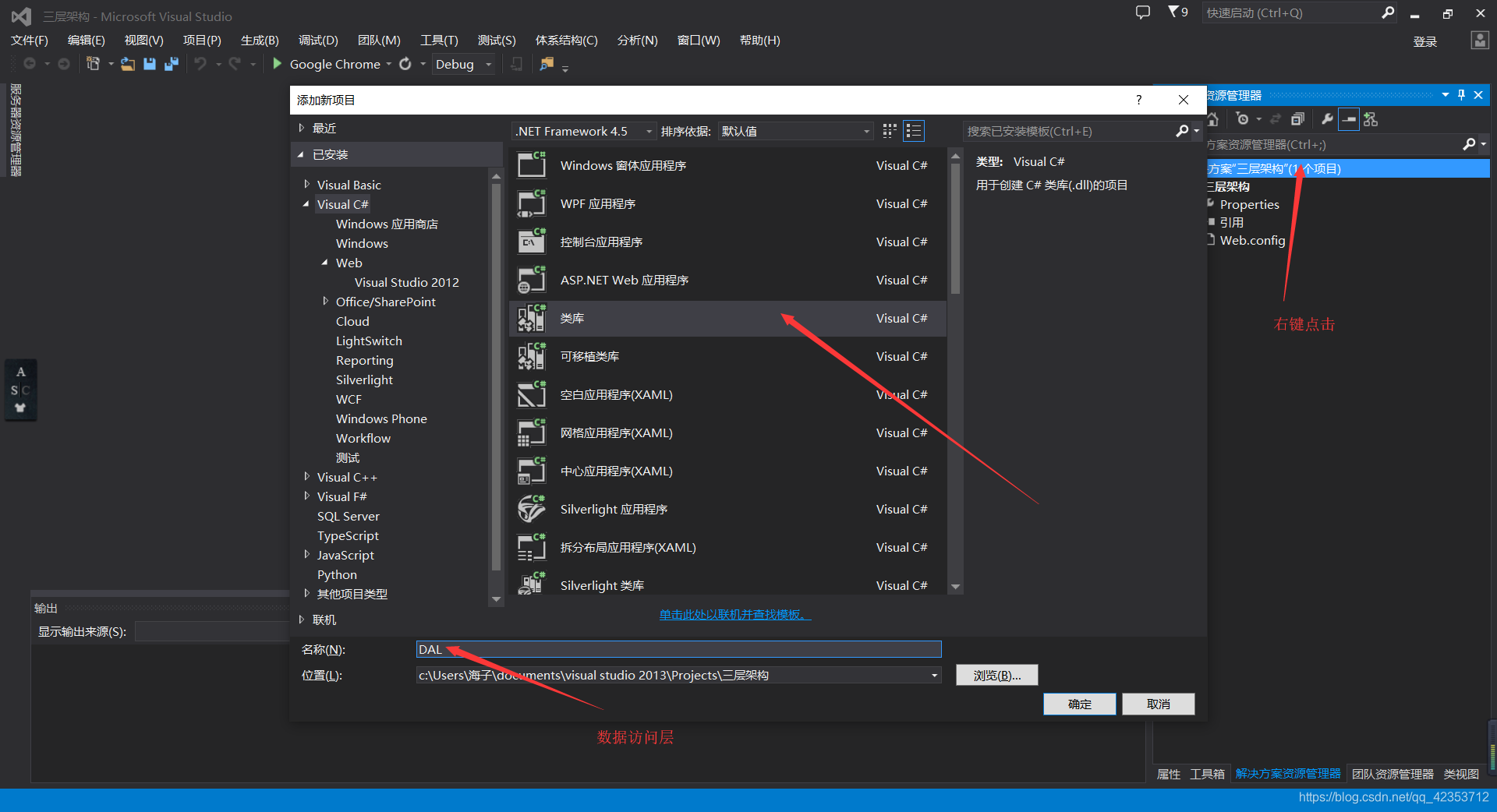Open the 体系结构(C) menu

pyautogui.click(x=567, y=41)
